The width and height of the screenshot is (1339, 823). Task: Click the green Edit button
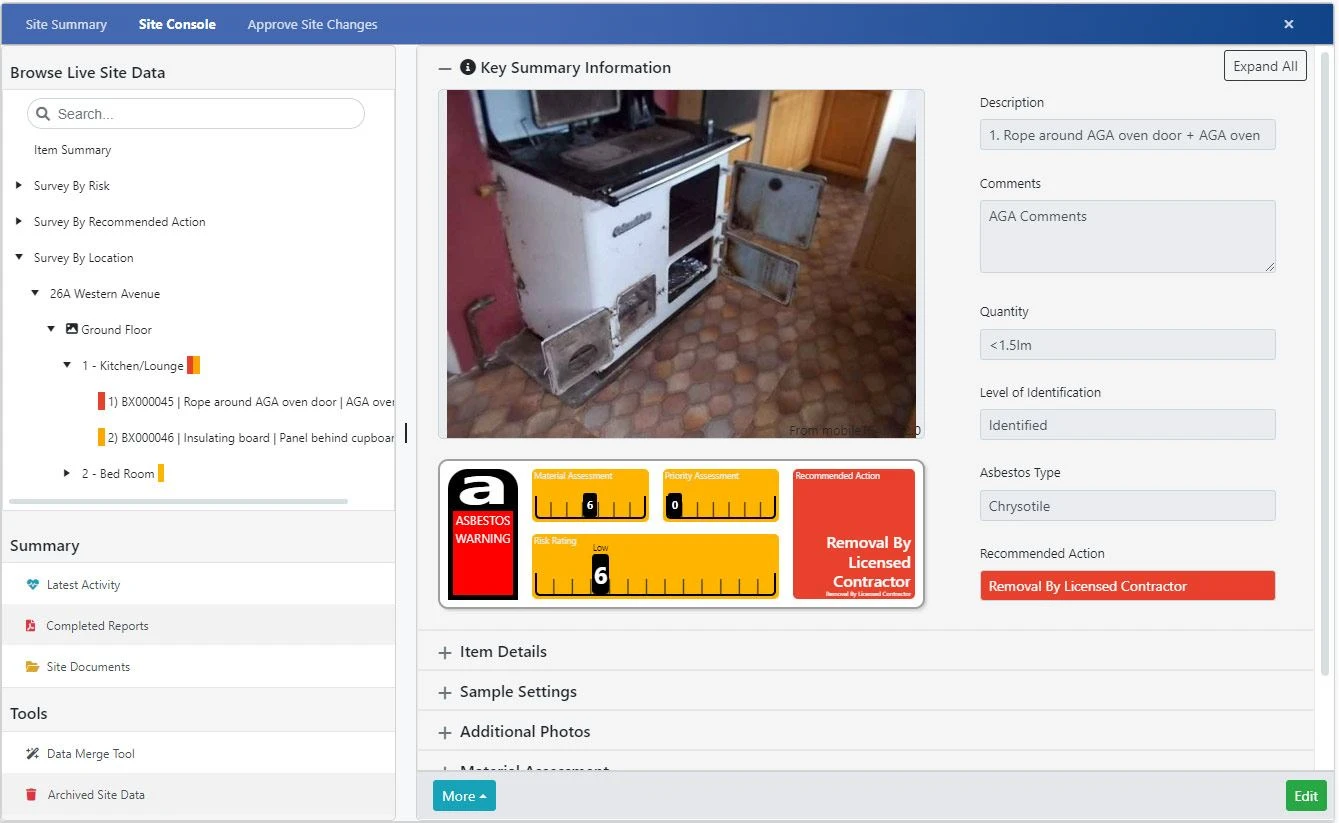click(x=1306, y=796)
